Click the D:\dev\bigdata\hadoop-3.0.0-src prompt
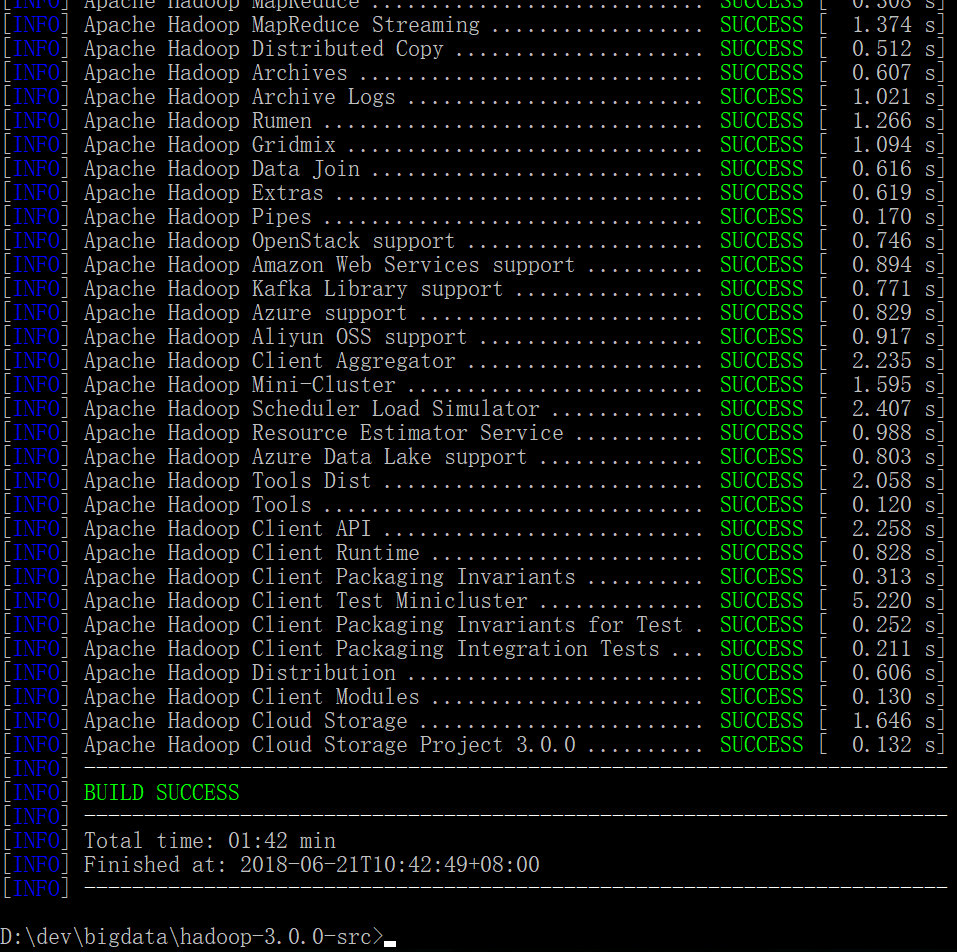Image resolution: width=957 pixels, height=952 pixels. 185,936
